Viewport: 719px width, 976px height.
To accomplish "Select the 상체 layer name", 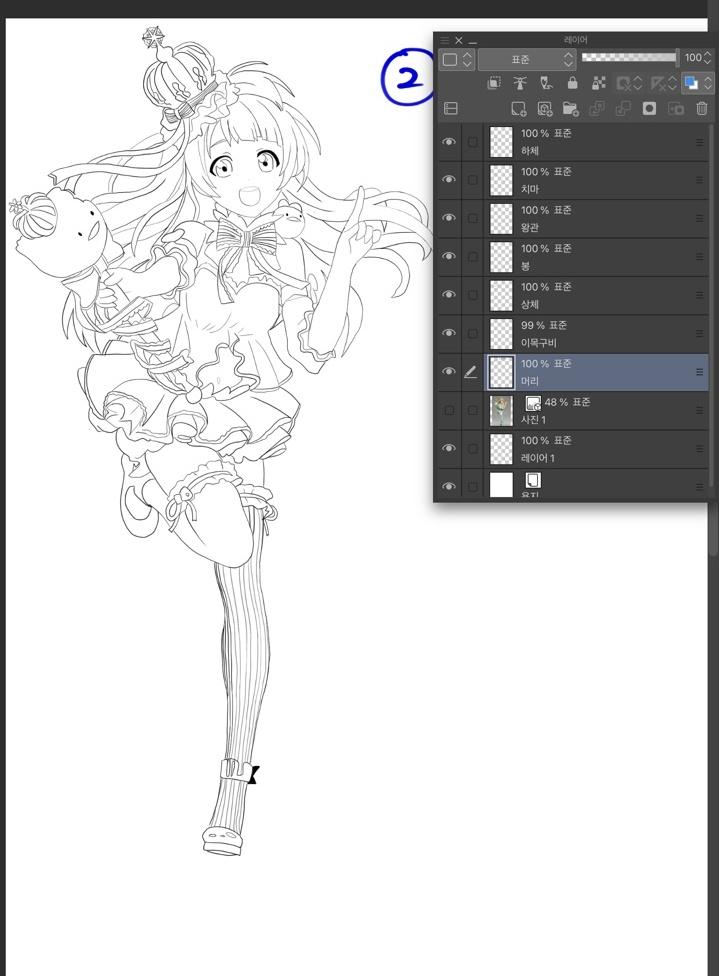I will click(x=530, y=304).
